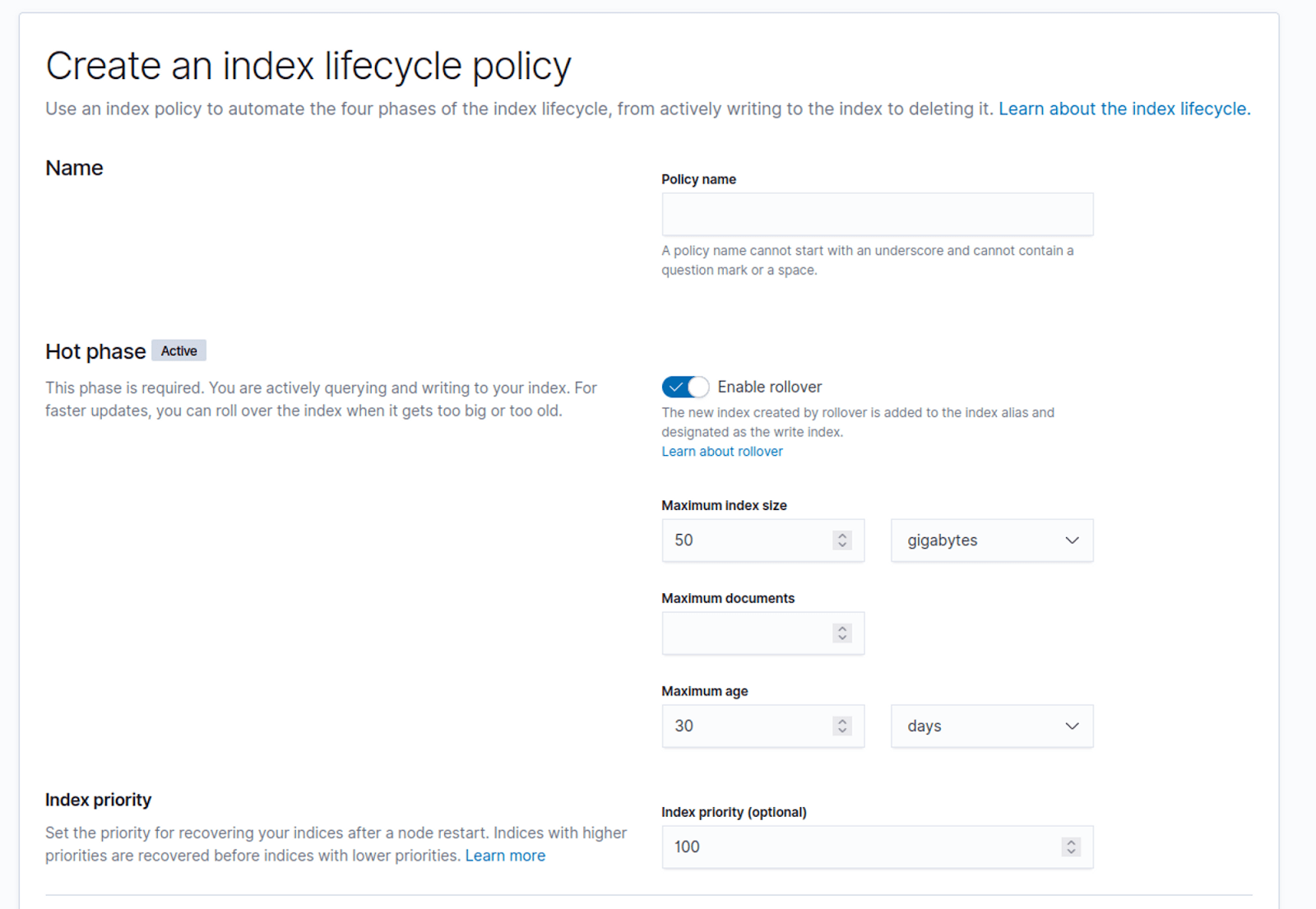
Task: Click the days dropdown chevron arrow
Action: coord(1072,726)
